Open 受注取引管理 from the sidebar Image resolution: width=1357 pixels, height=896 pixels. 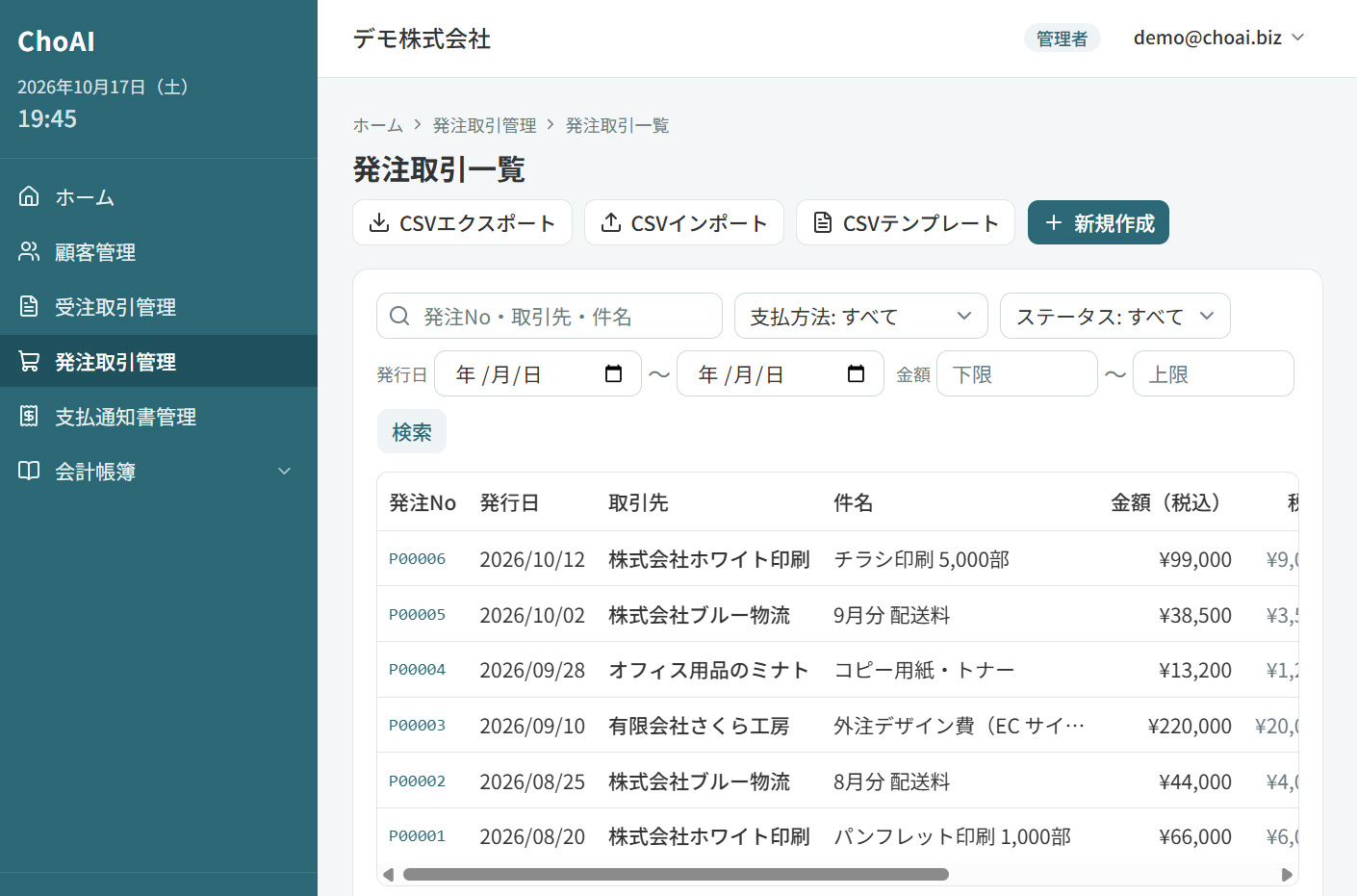point(159,306)
